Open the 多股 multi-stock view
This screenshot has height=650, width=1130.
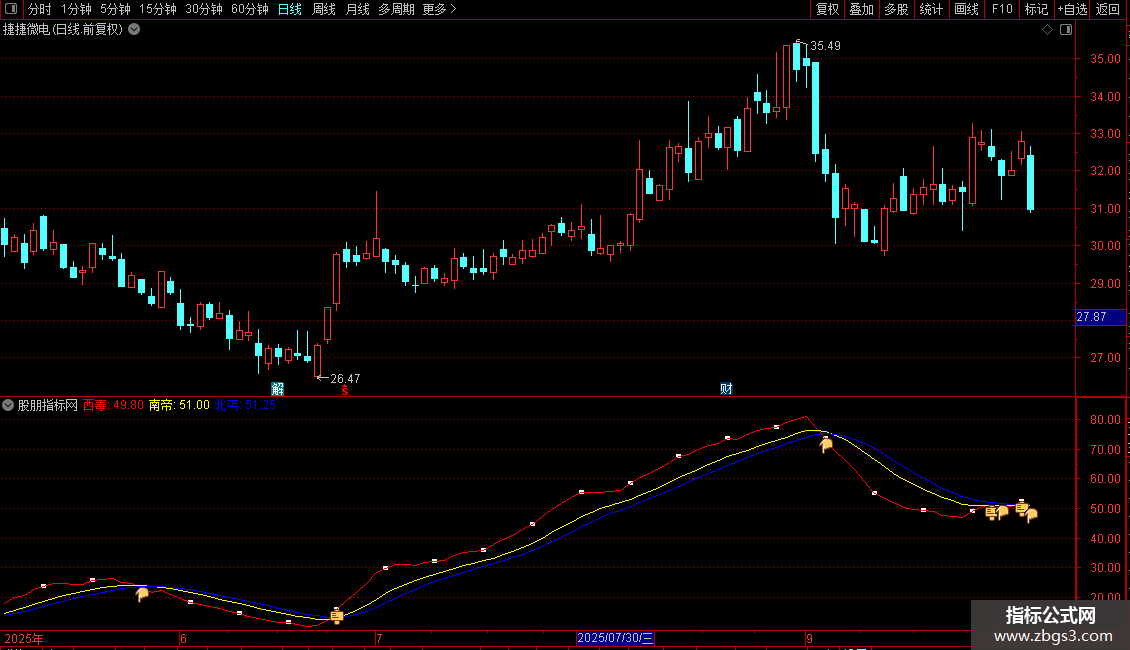[x=896, y=9]
